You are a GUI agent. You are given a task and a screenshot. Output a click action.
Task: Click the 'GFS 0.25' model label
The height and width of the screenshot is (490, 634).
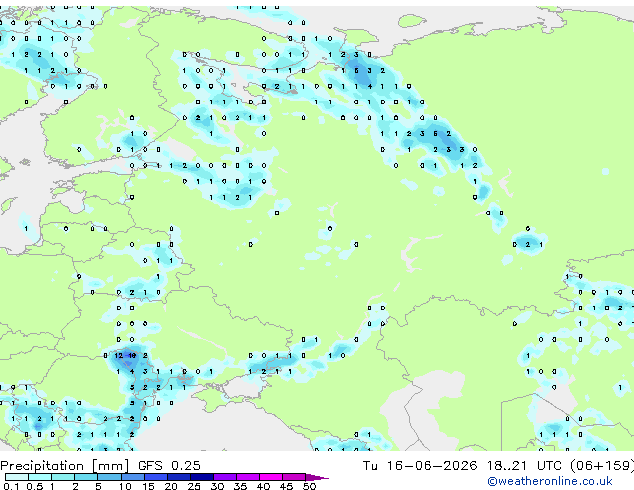[x=169, y=466]
